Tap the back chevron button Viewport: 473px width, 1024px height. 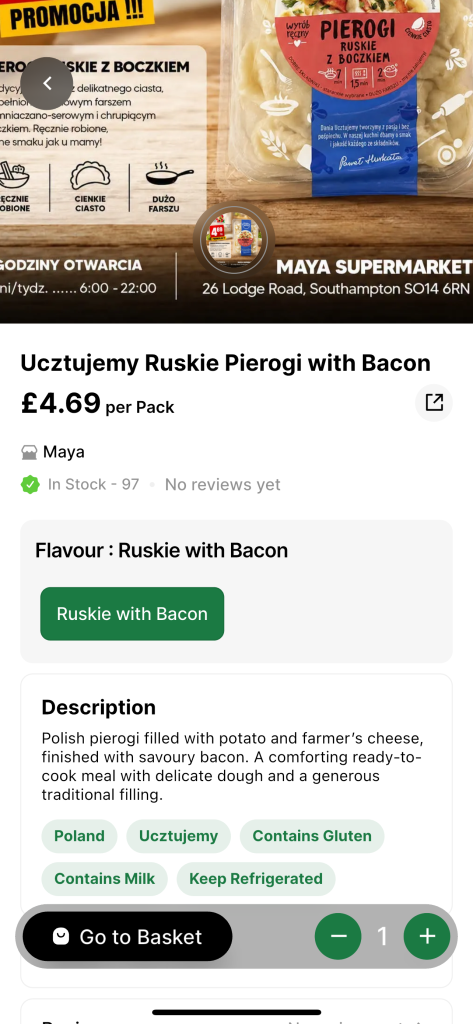(x=46, y=83)
